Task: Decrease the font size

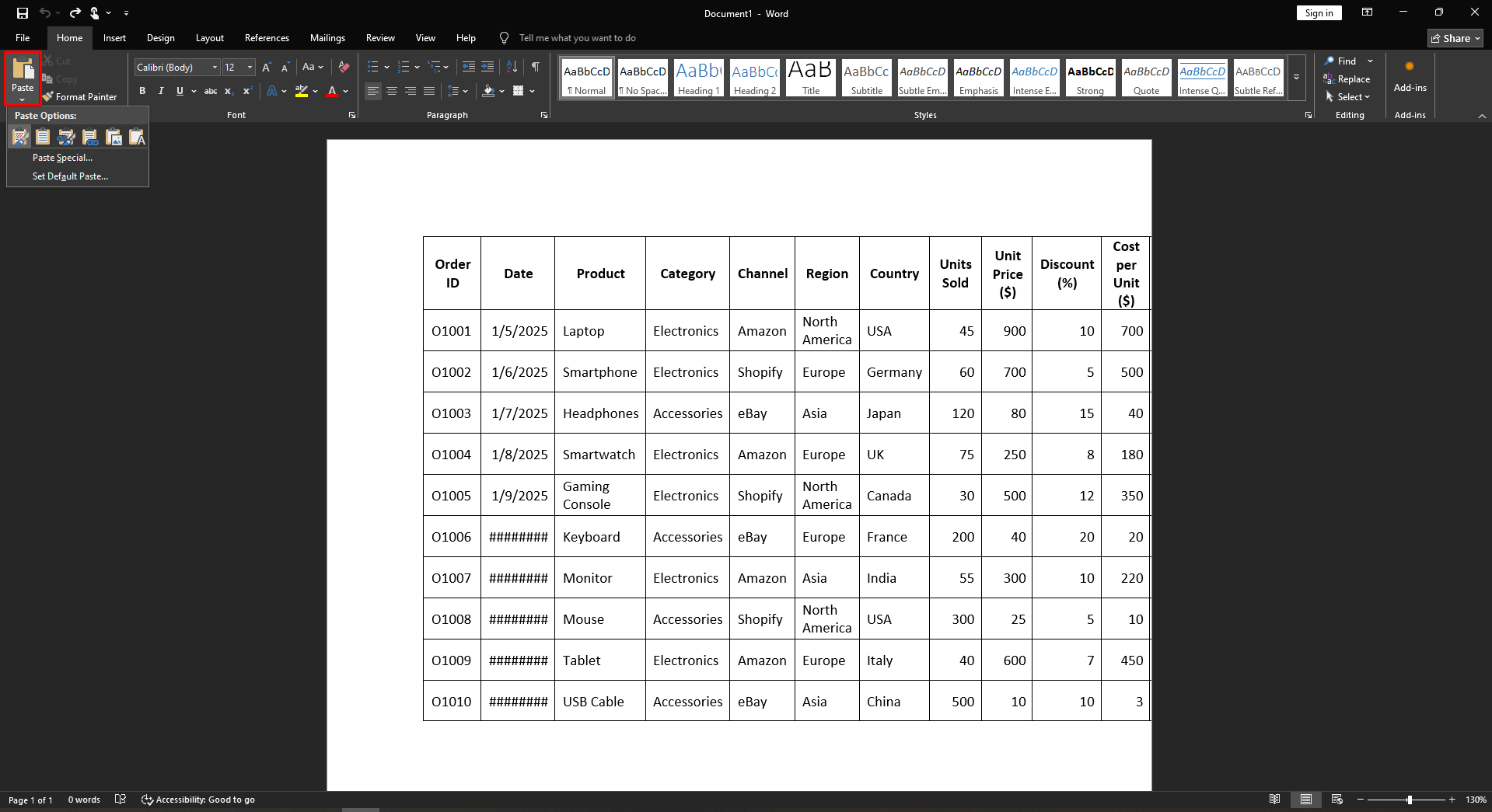Action: pos(285,68)
